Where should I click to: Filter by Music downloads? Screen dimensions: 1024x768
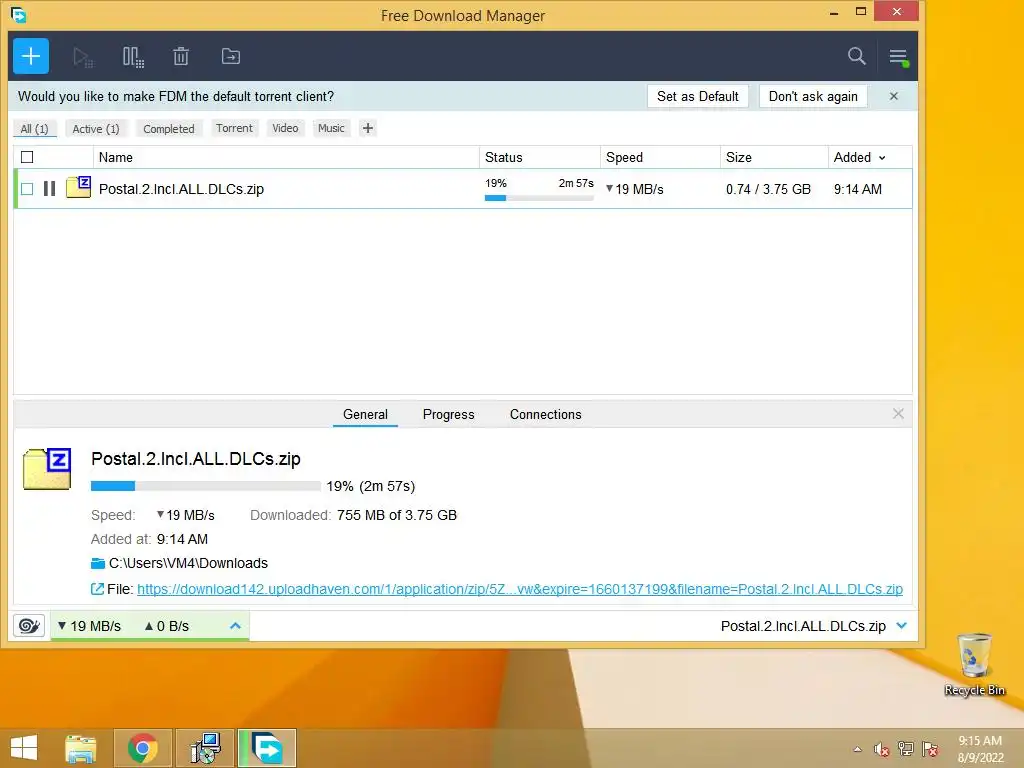point(331,128)
